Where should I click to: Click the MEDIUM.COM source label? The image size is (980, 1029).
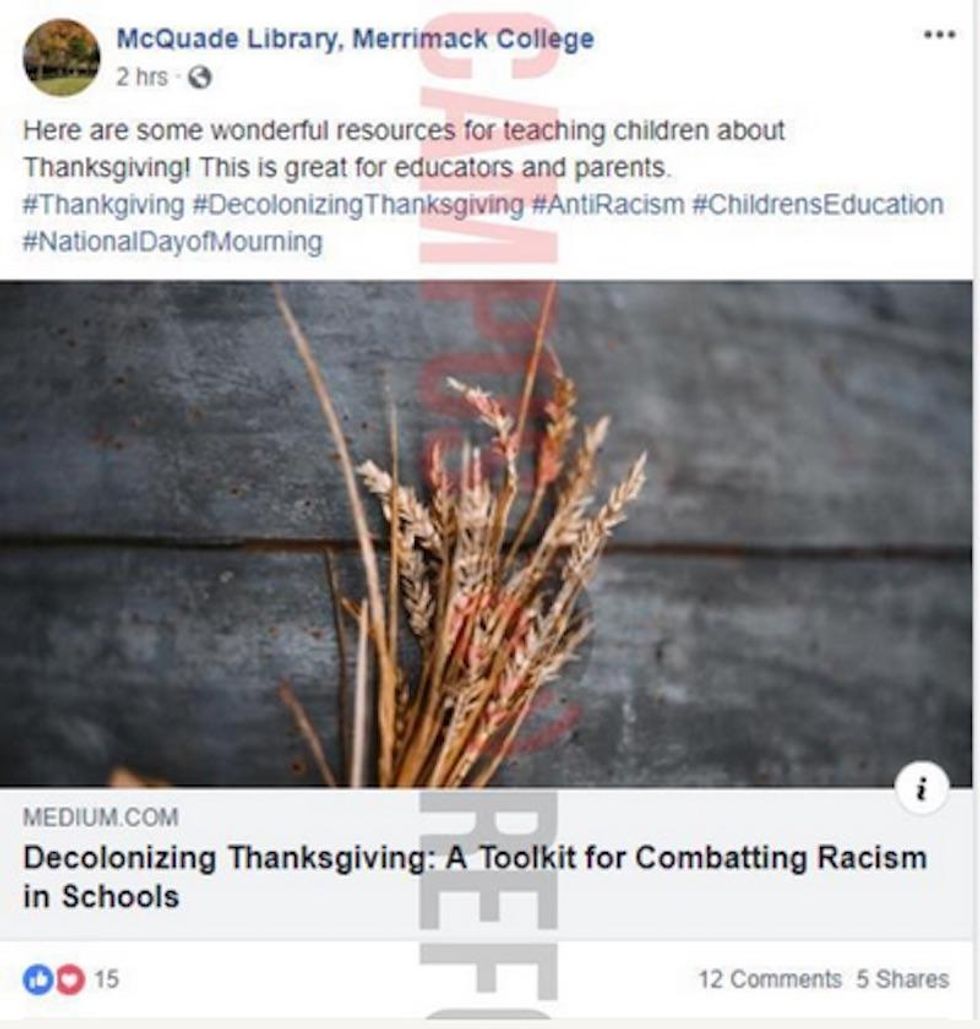pyautogui.click(x=100, y=818)
